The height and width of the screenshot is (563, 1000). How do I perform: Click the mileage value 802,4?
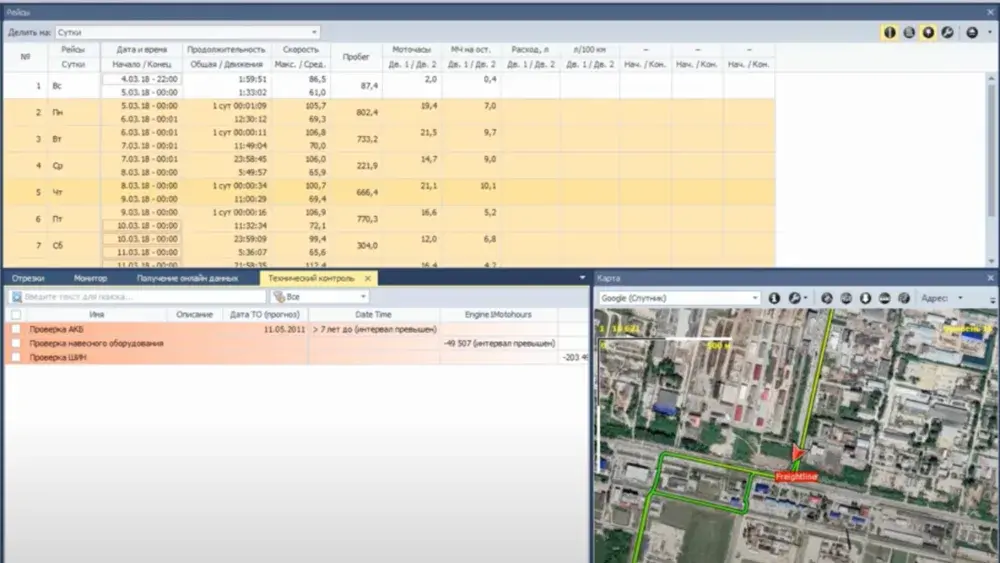(x=367, y=112)
